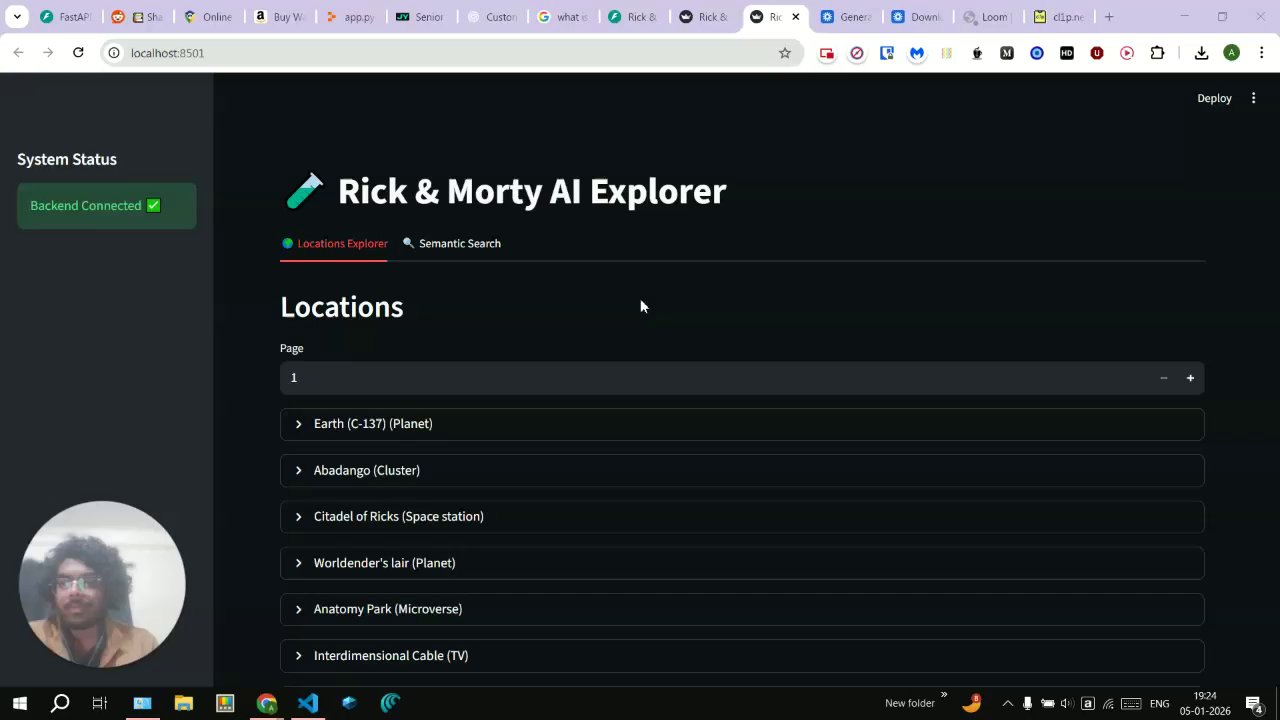Click the dark red U extension icon
This screenshot has width=1280, height=720.
click(x=1097, y=53)
